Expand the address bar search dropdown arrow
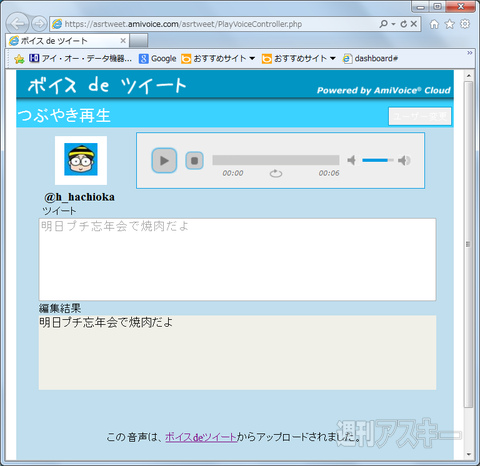The width and height of the screenshot is (480, 466). coord(393,24)
